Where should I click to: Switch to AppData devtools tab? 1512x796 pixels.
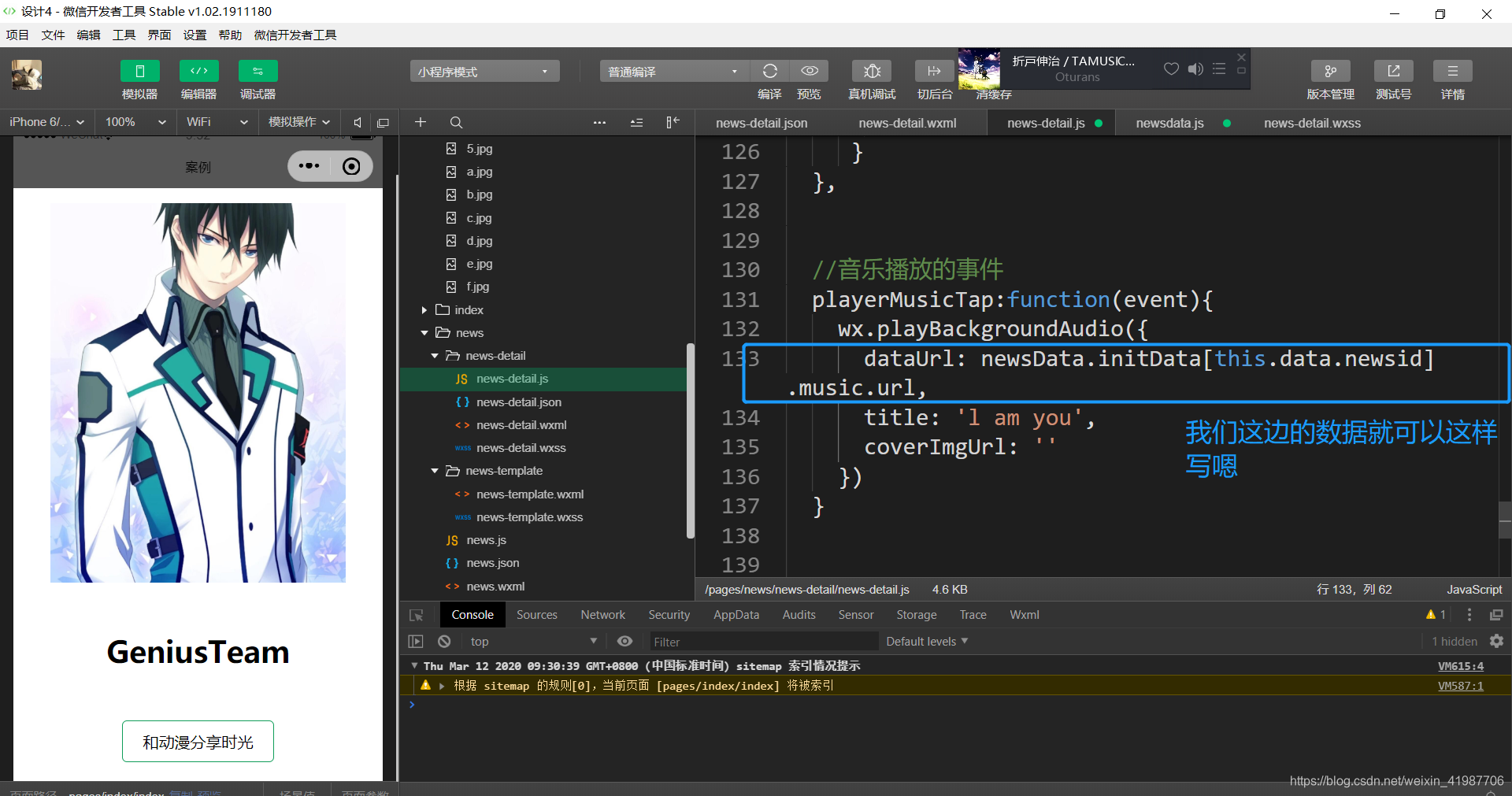tap(736, 615)
